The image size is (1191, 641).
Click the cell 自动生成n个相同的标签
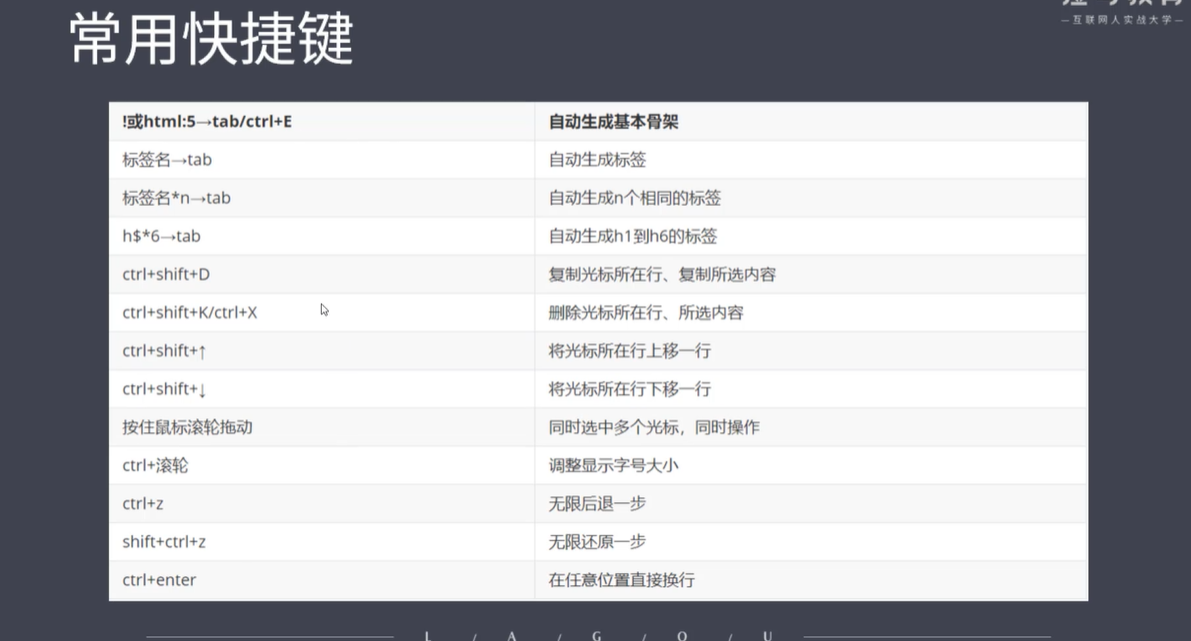point(811,198)
